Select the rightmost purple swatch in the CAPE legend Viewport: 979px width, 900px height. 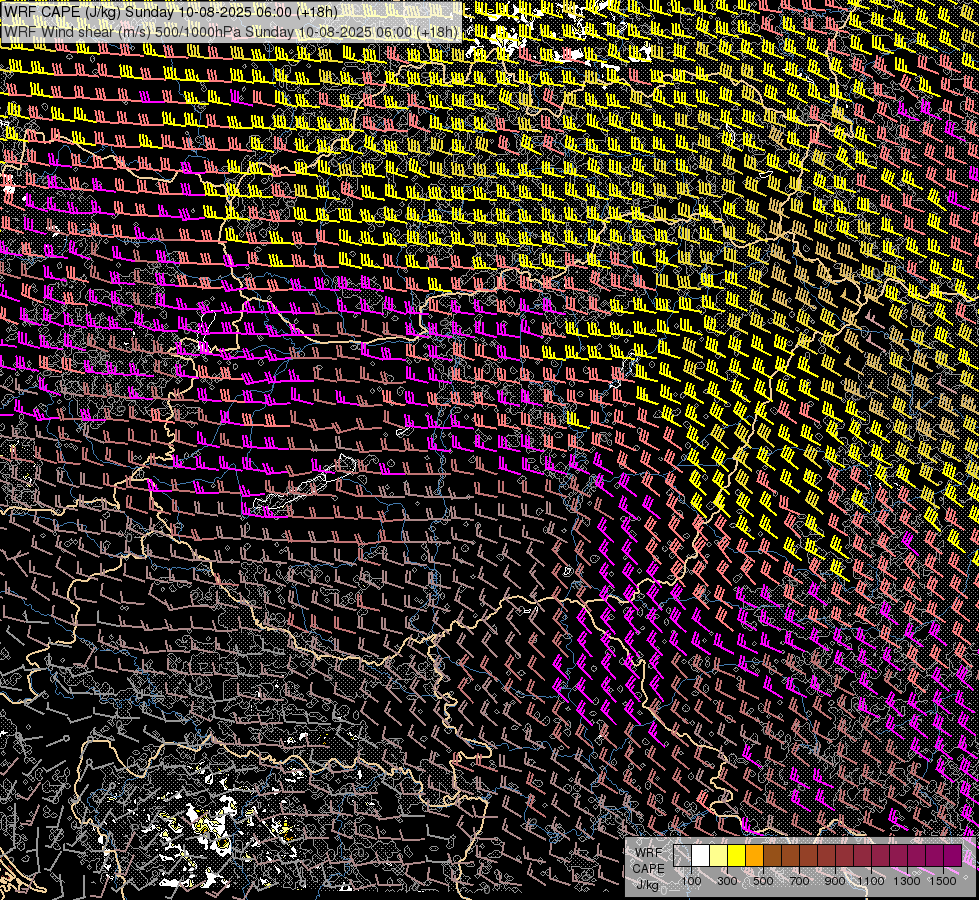tap(953, 856)
